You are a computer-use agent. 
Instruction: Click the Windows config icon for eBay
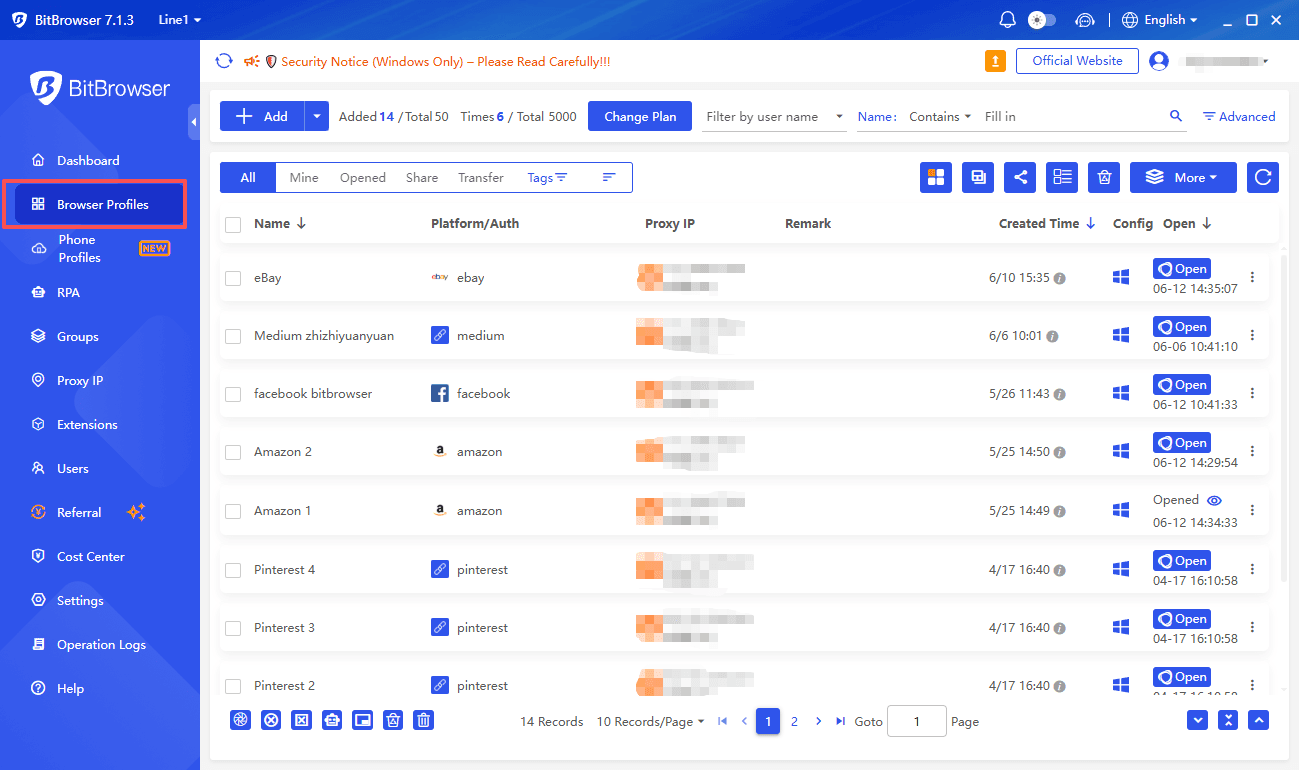tap(1121, 278)
